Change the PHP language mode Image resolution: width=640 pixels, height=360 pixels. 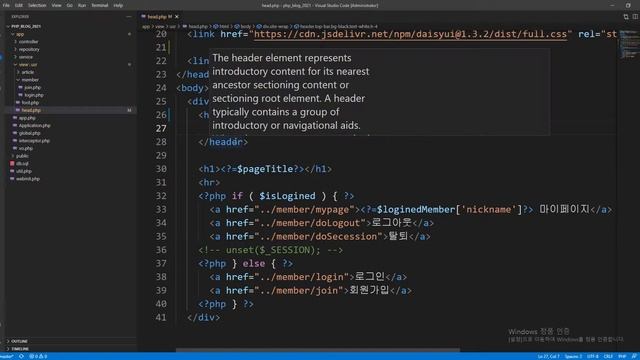622,356
